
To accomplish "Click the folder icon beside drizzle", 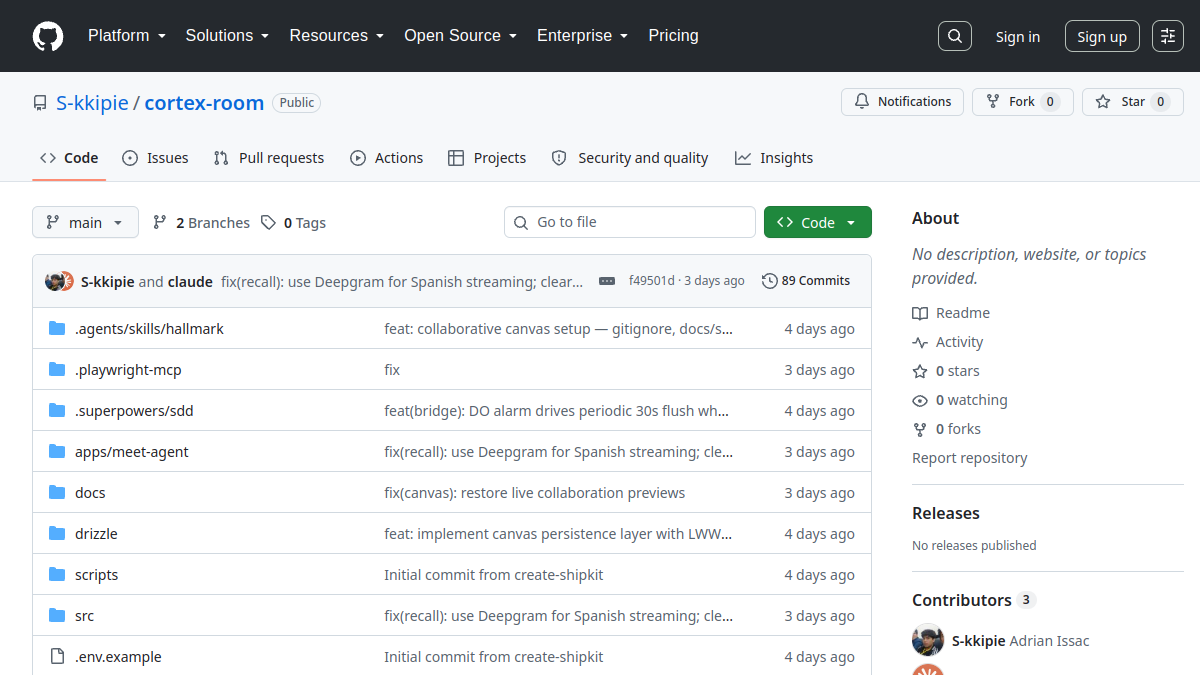I will click(57, 534).
